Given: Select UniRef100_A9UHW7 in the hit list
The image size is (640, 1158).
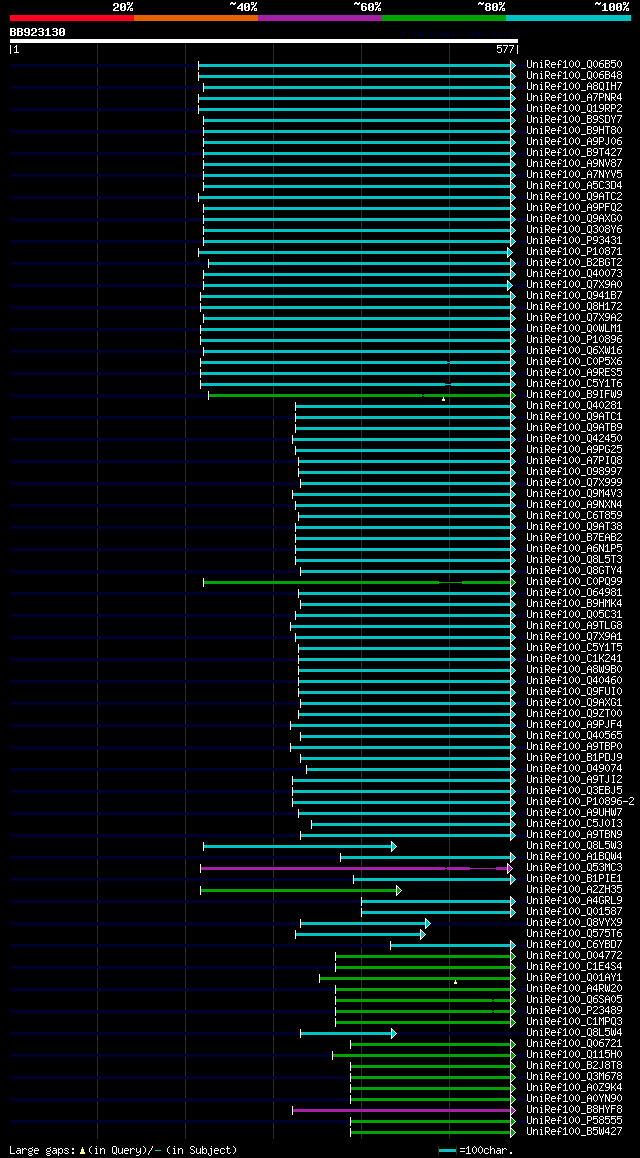Looking at the screenshot, I should tap(574, 813).
